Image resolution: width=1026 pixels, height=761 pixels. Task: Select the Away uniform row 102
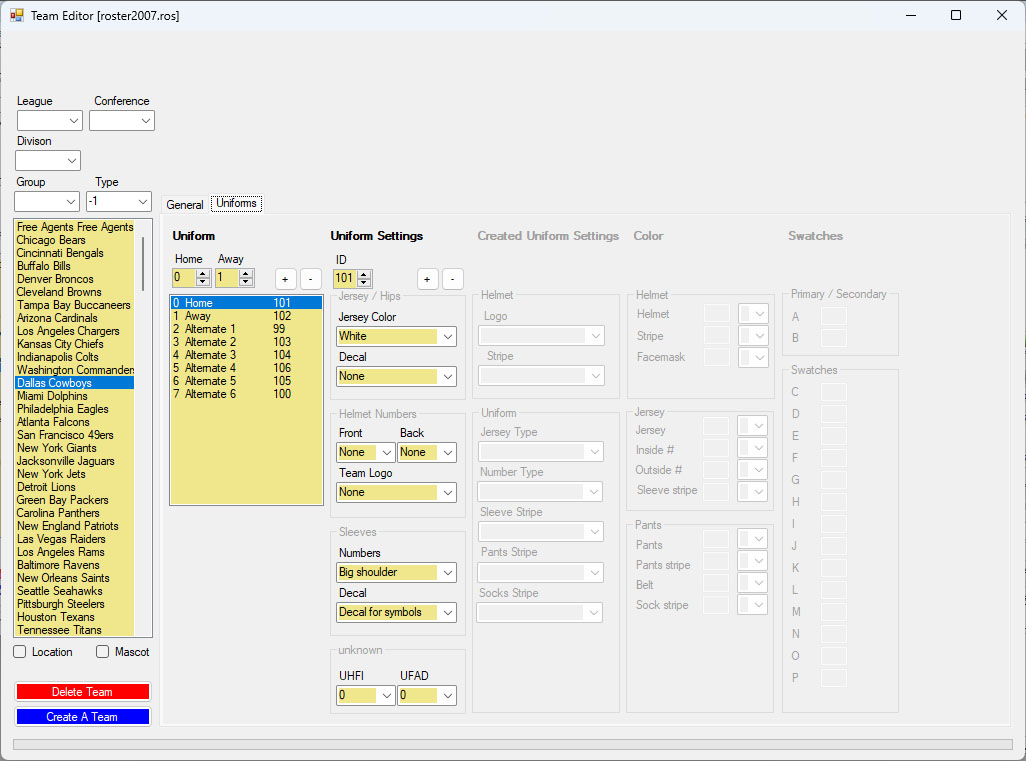[246, 316]
